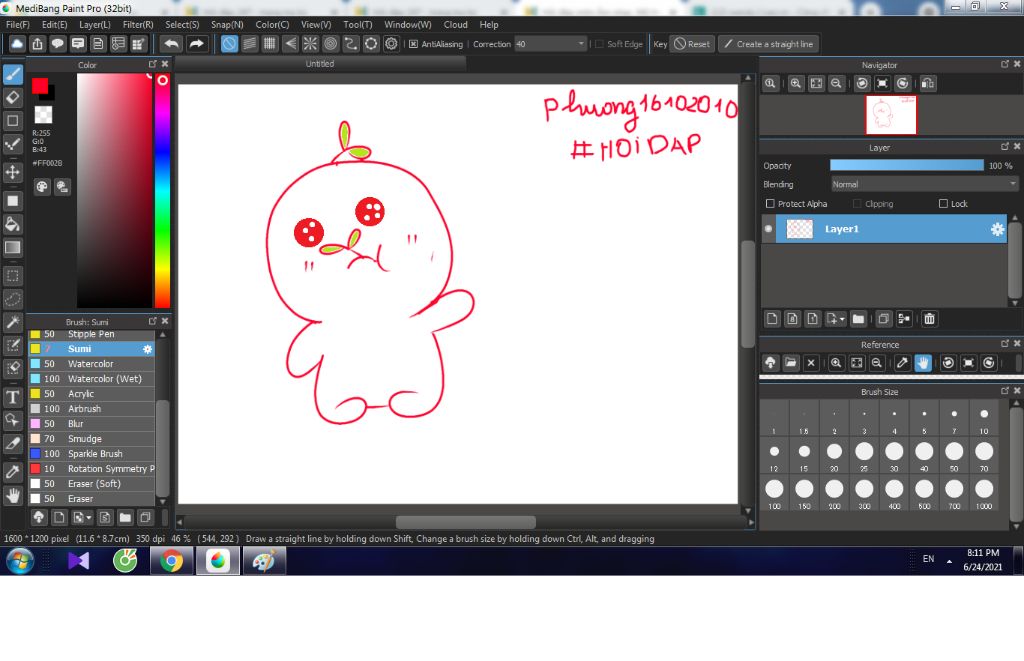Select the Hand tool in left toolbar
This screenshot has height=661, width=1024.
point(12,496)
